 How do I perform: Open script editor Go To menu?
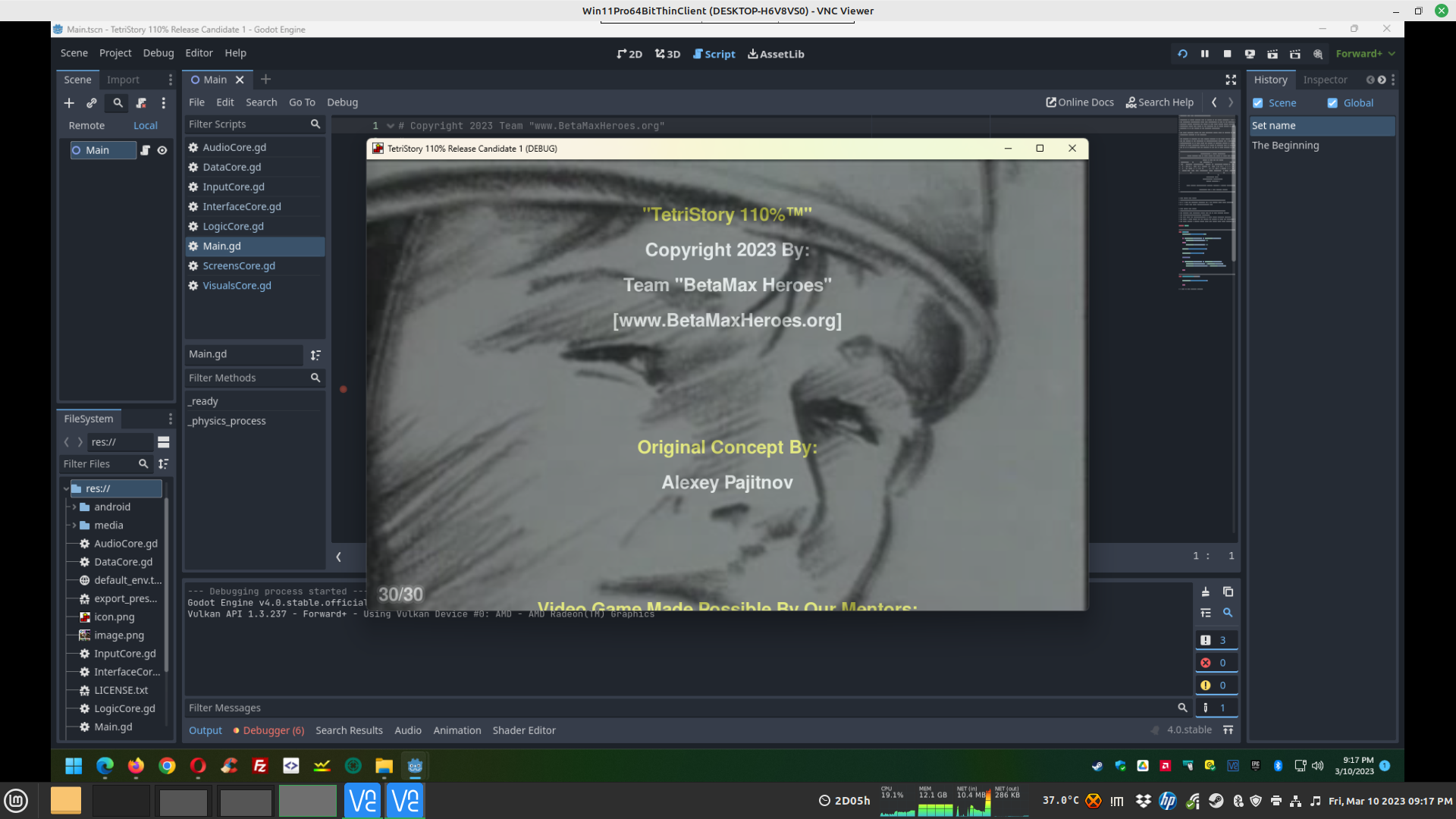pos(302,102)
